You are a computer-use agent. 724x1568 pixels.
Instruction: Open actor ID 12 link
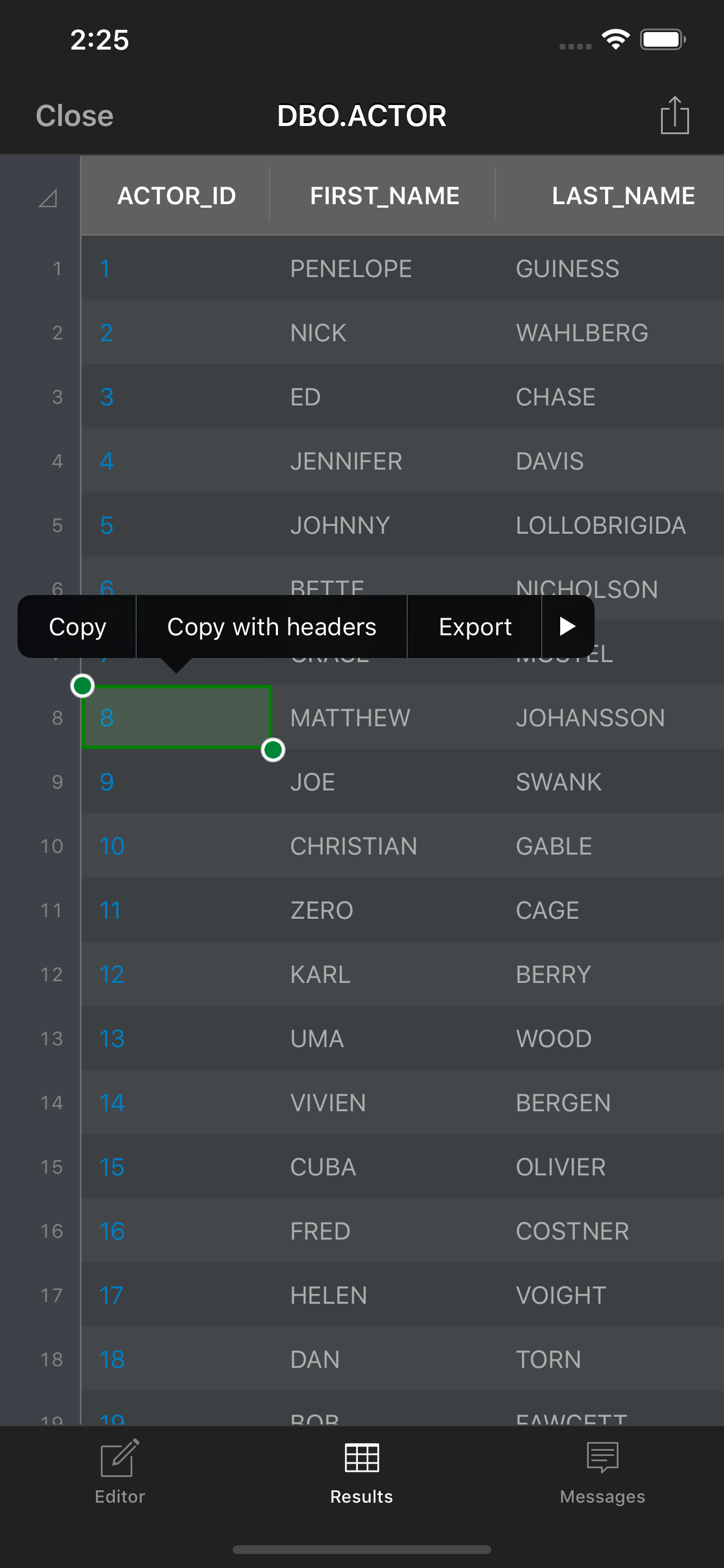(x=112, y=975)
